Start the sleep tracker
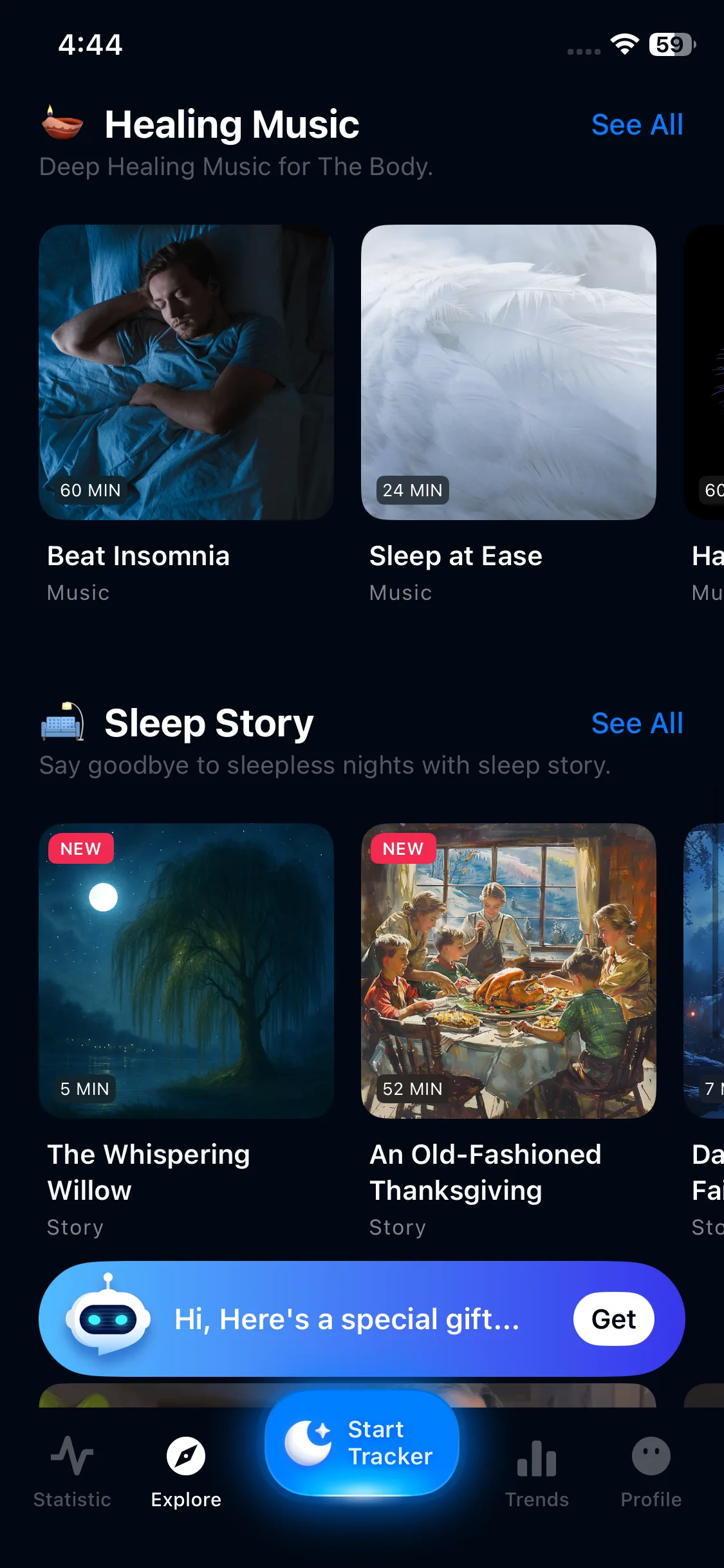The height and width of the screenshot is (1568, 724). [x=362, y=1443]
